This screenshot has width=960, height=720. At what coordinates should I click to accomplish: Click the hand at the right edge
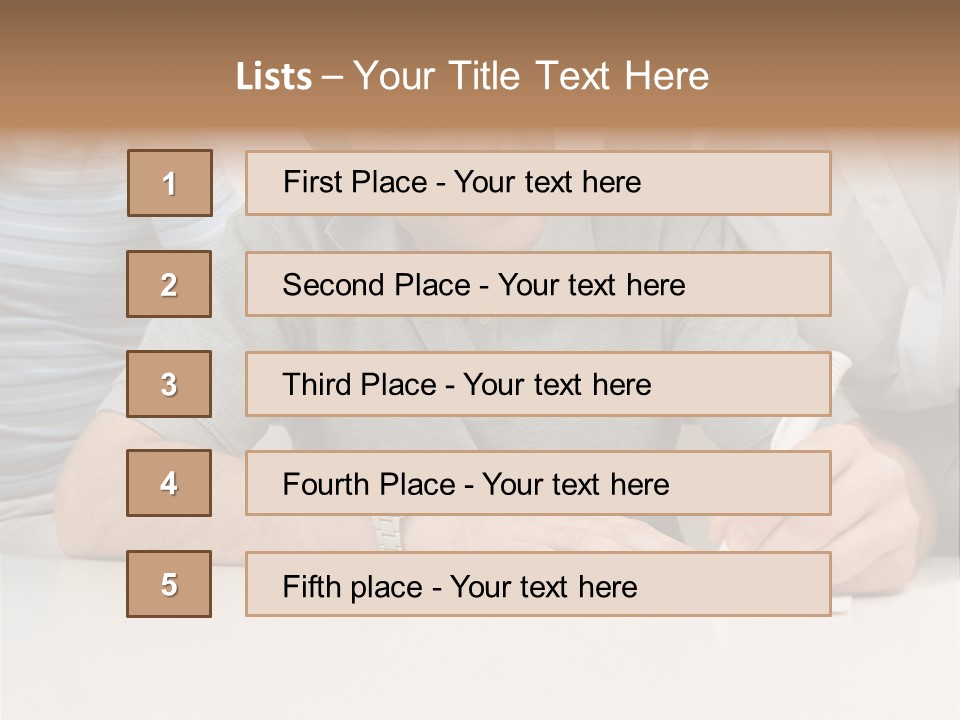click(x=880, y=500)
